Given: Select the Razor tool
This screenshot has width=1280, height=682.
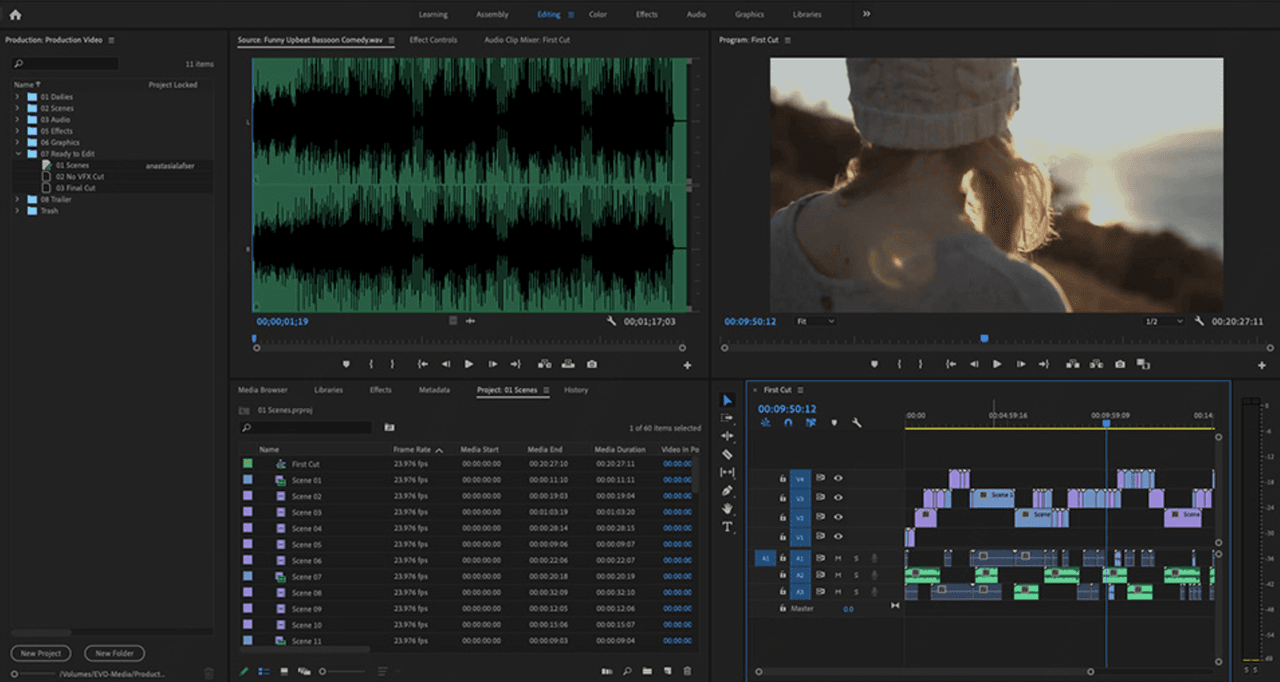Looking at the screenshot, I should coord(727,454).
